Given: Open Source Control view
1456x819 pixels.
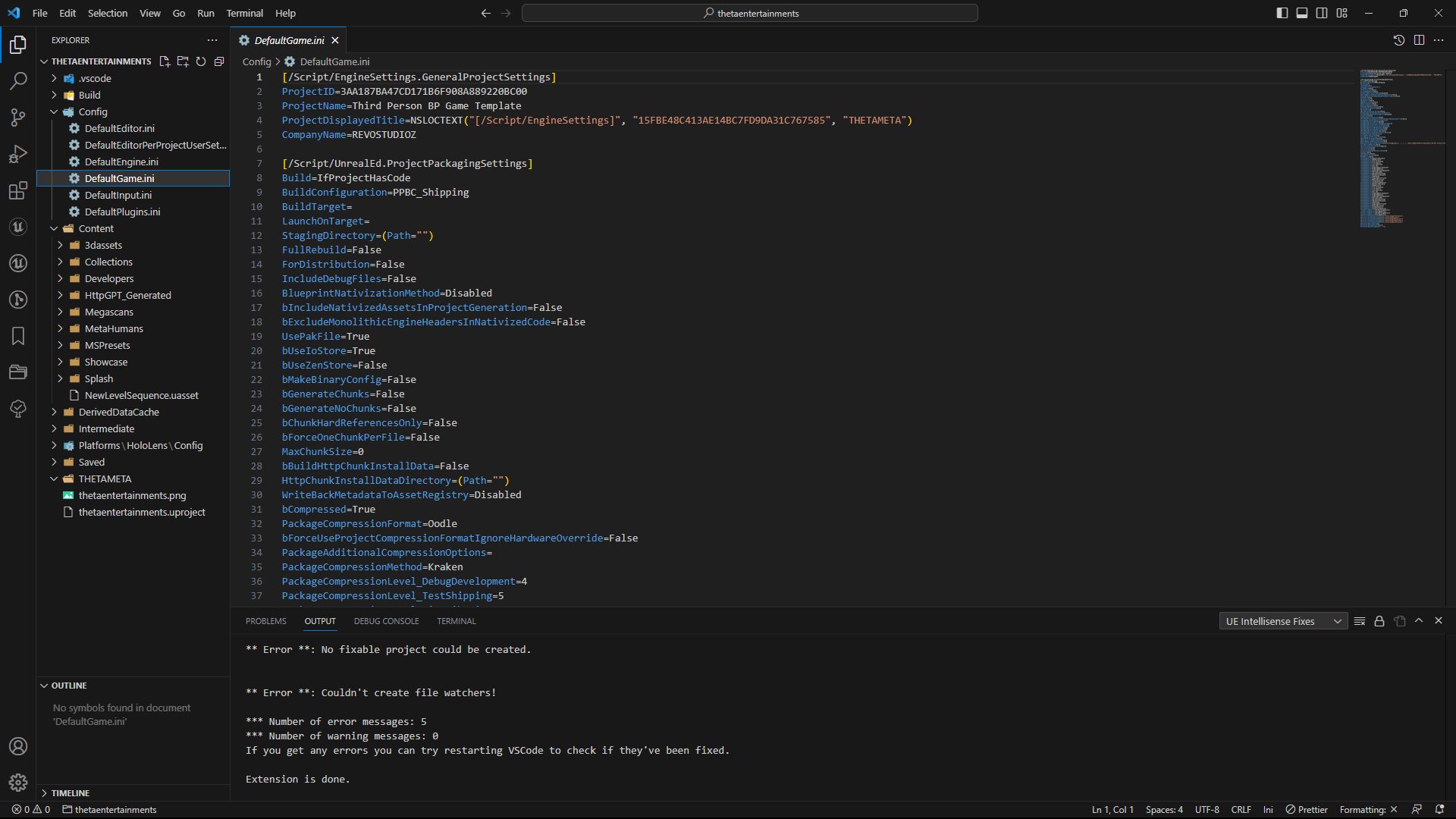Looking at the screenshot, I should (18, 117).
